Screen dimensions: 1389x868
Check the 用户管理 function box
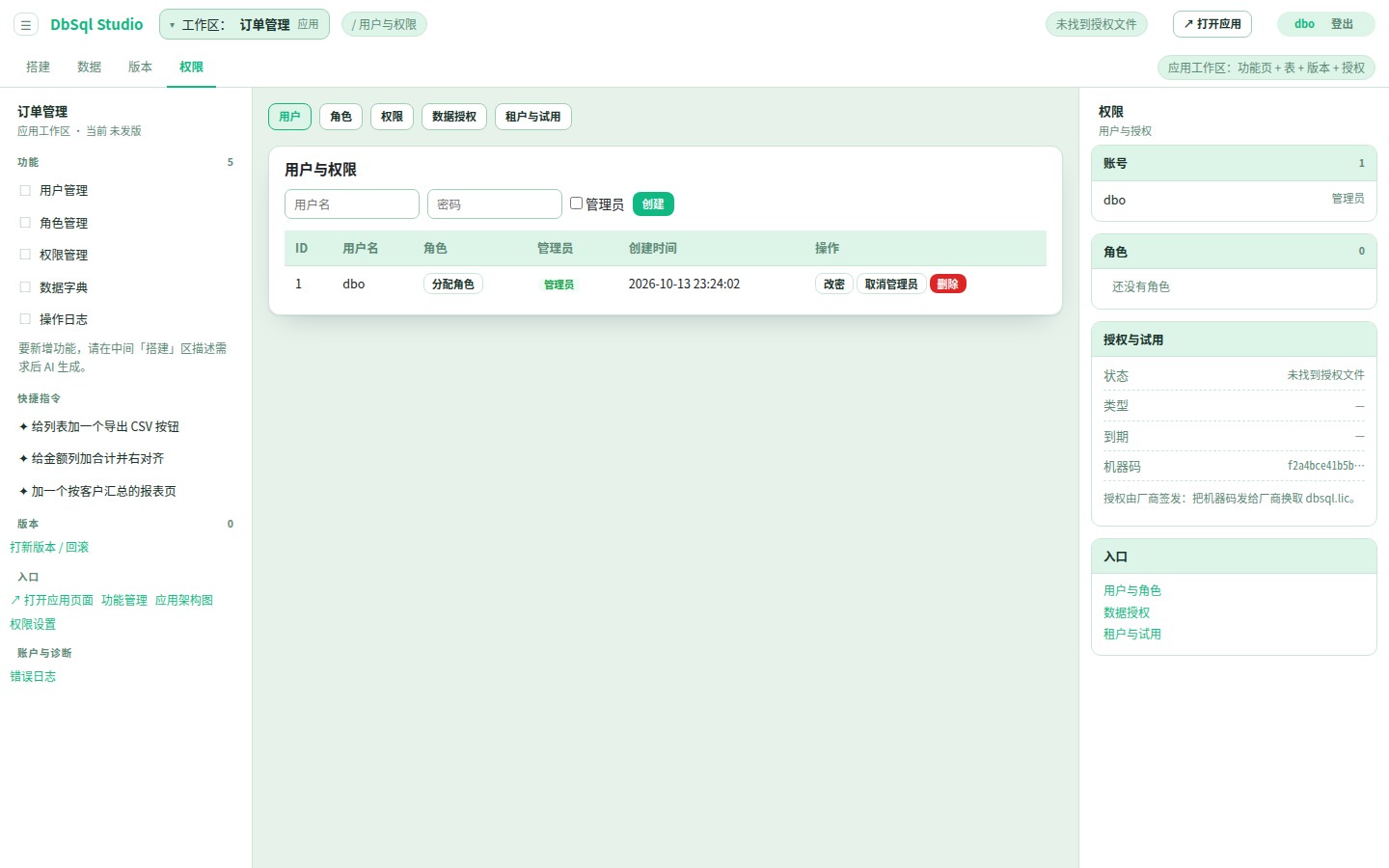click(25, 191)
